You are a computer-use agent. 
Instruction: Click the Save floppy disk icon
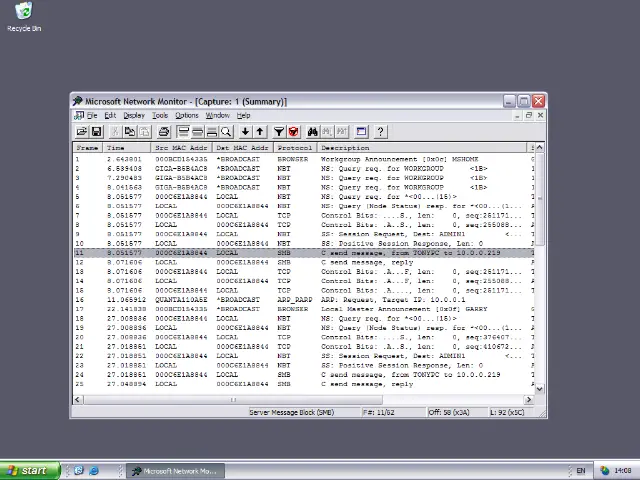pyautogui.click(x=96, y=131)
